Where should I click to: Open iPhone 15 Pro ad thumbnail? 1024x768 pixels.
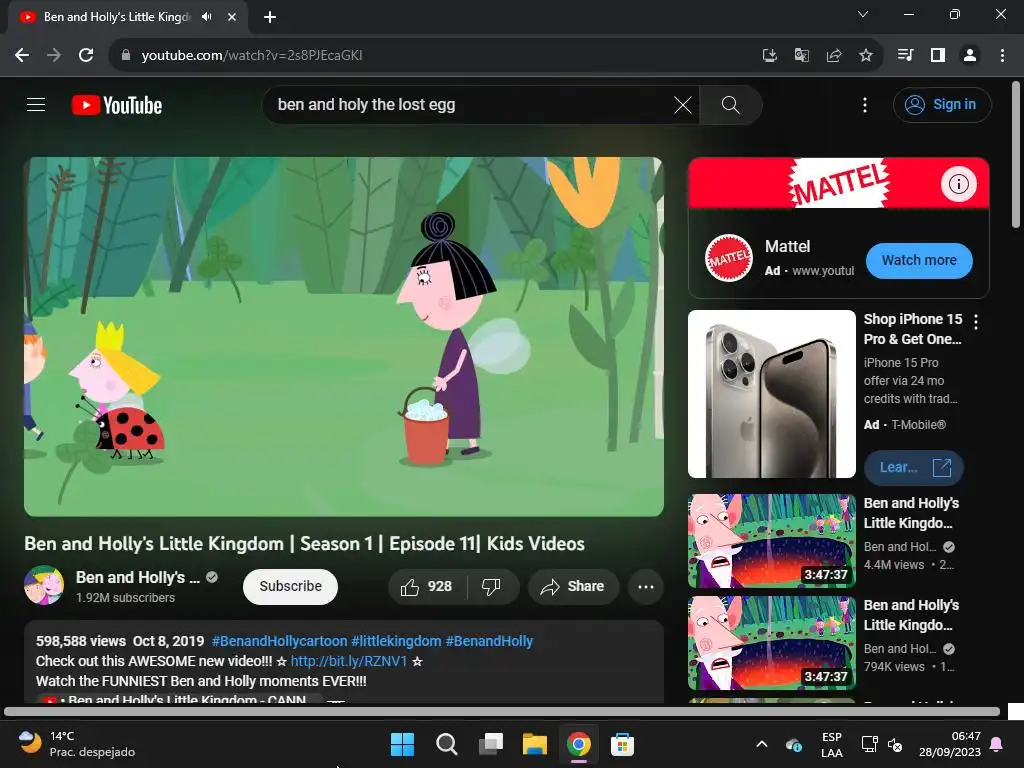pos(771,394)
